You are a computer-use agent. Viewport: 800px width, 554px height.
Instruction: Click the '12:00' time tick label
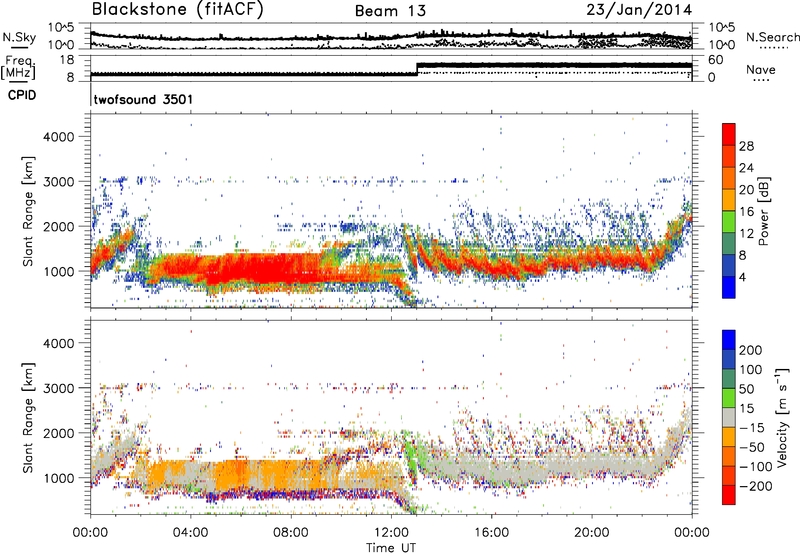coord(391,533)
